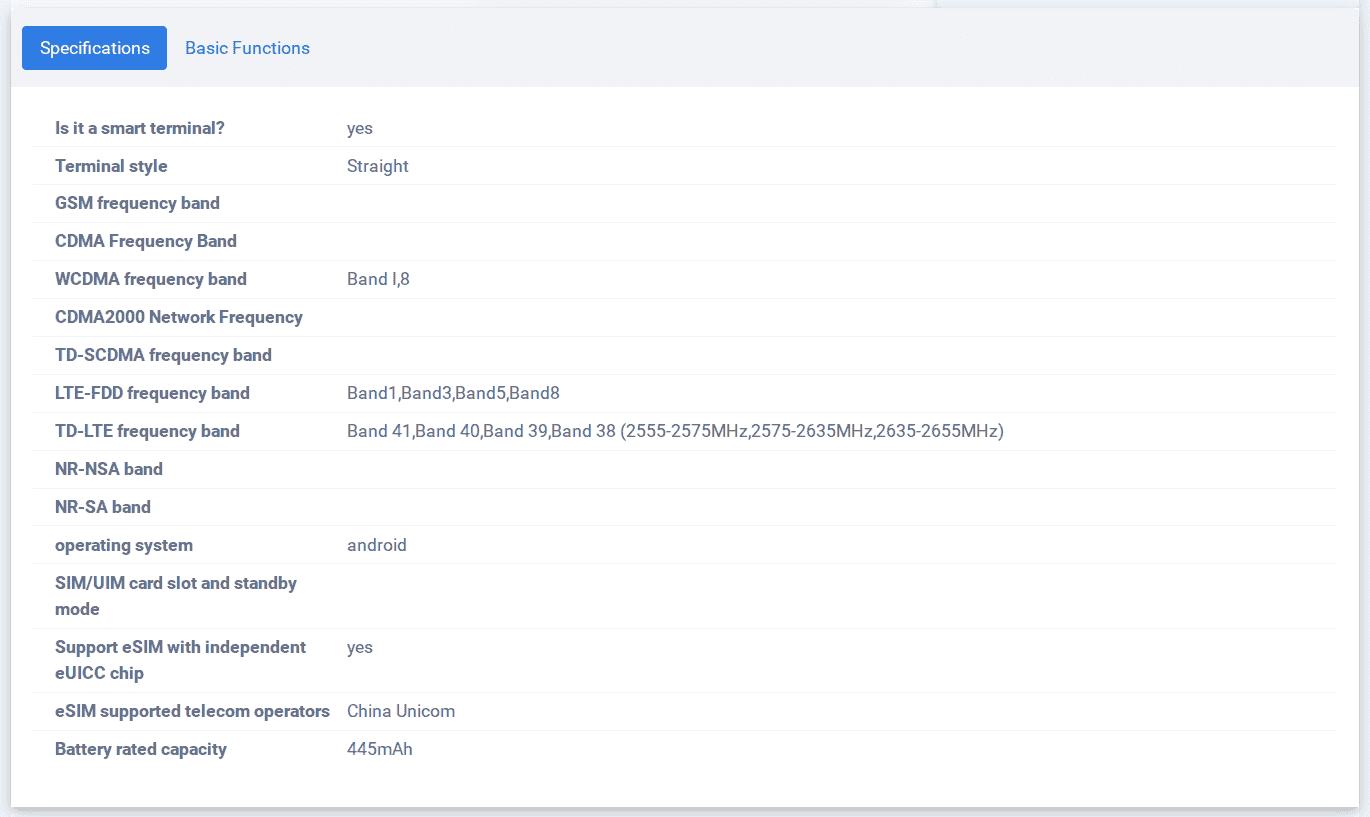Click the NR-NSA band label

(x=108, y=469)
